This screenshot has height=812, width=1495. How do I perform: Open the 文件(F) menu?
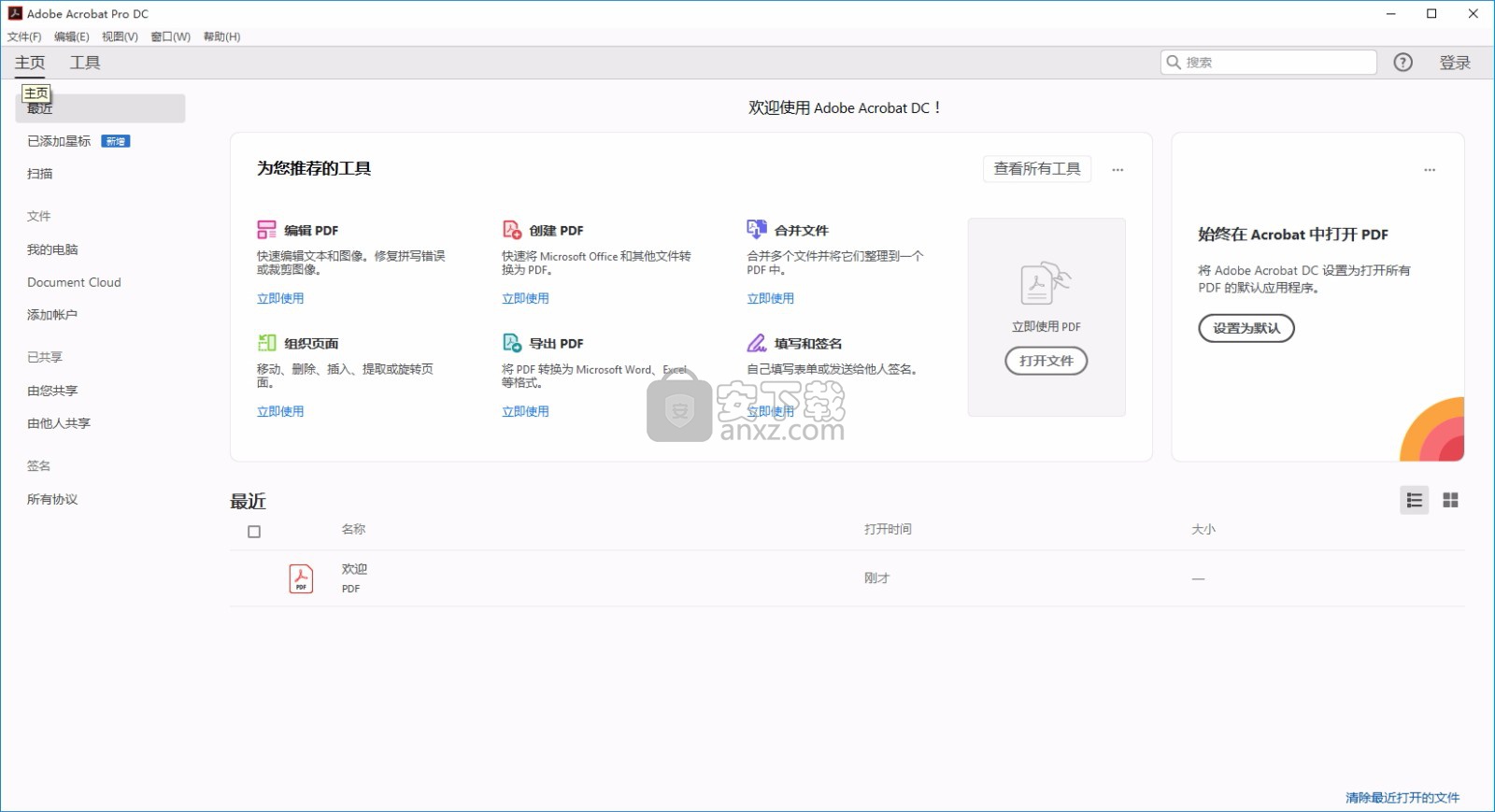tap(24, 36)
